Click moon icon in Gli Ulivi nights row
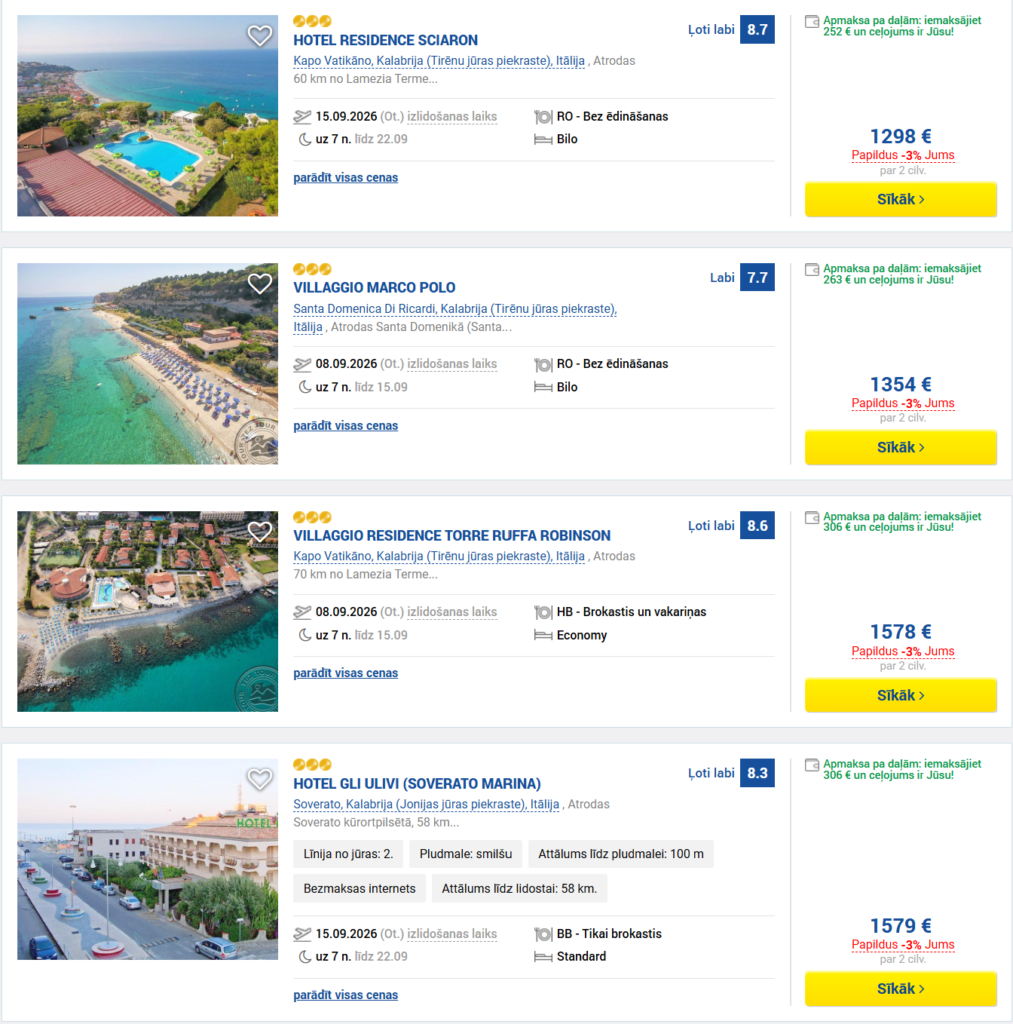 point(304,957)
